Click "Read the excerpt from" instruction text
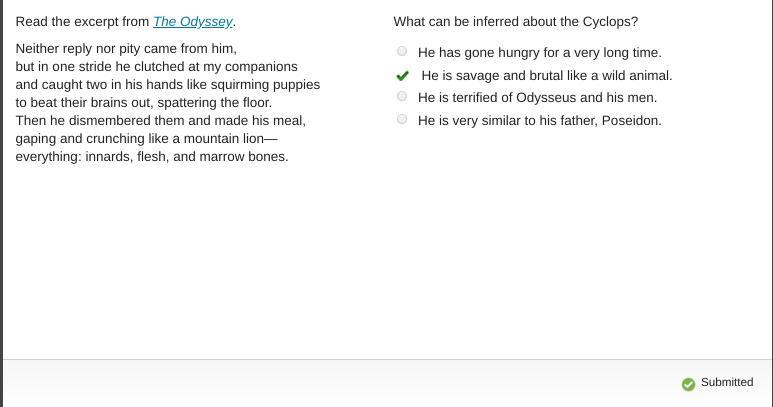 [82, 21]
